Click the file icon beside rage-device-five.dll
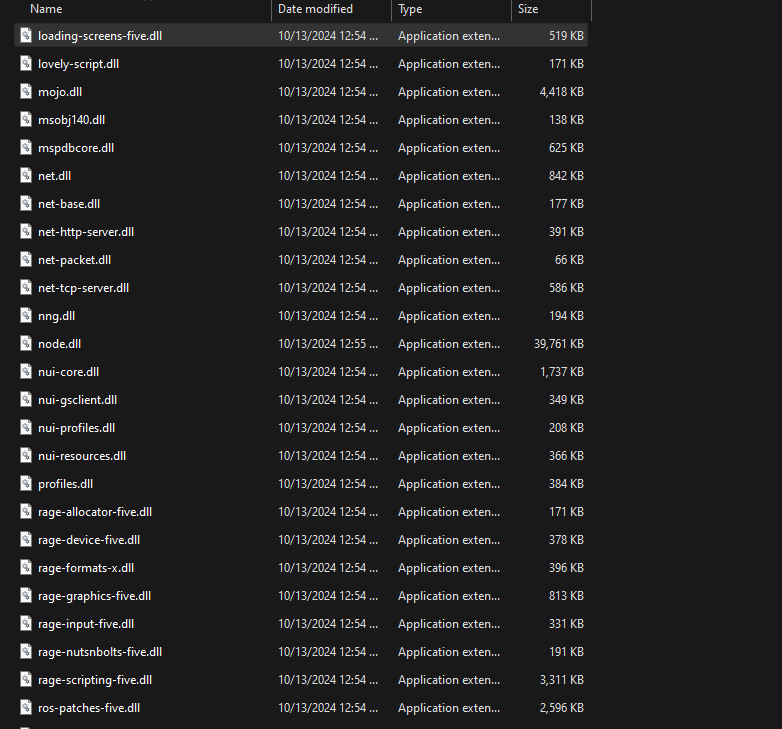Image resolution: width=782 pixels, height=729 pixels. (26, 539)
